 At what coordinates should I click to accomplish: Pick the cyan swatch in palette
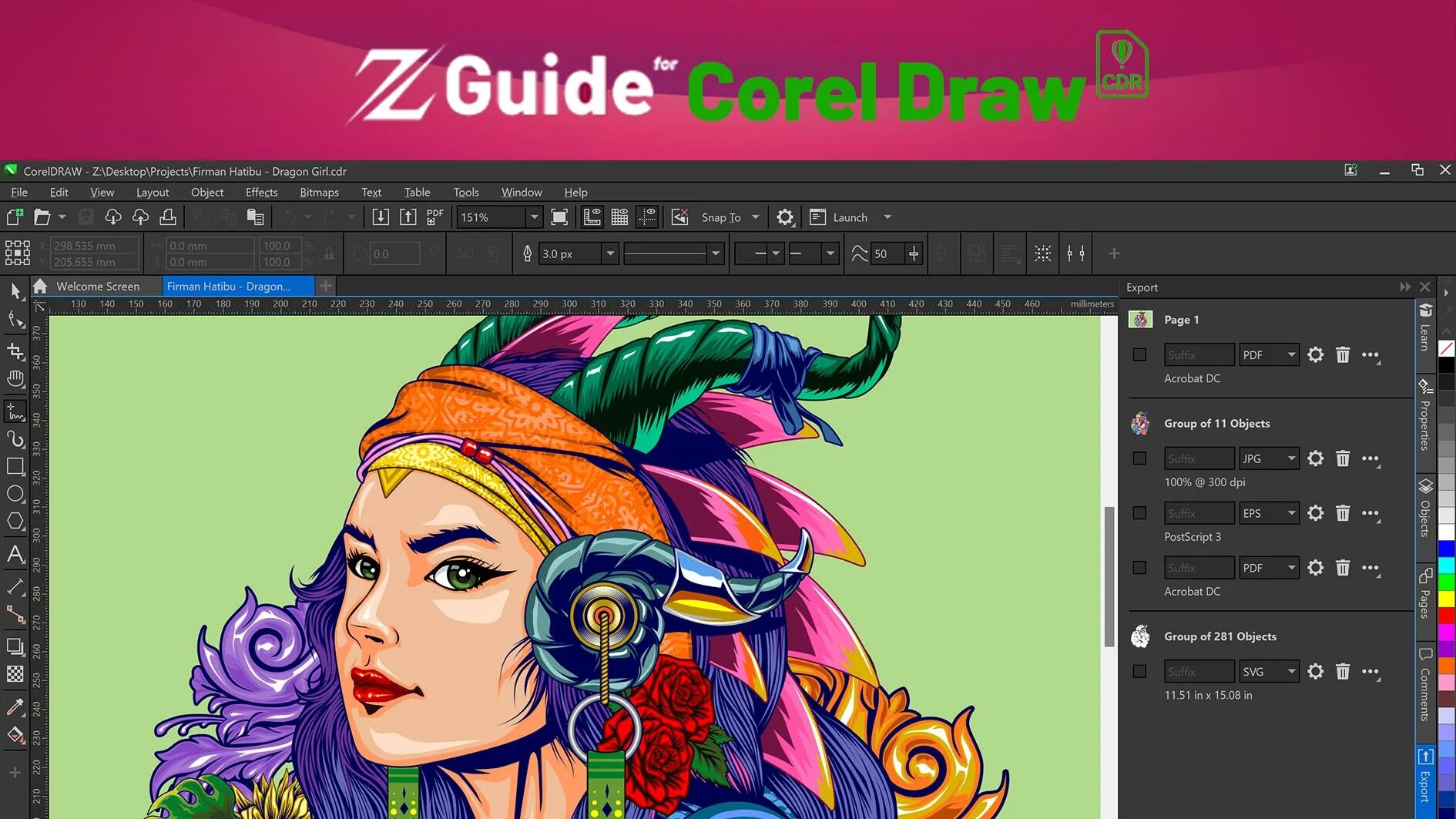(x=1447, y=566)
